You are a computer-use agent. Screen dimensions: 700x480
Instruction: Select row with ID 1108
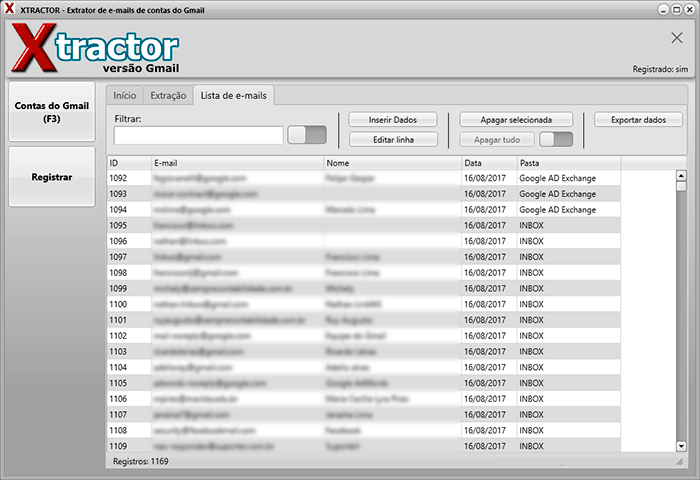pos(363,430)
